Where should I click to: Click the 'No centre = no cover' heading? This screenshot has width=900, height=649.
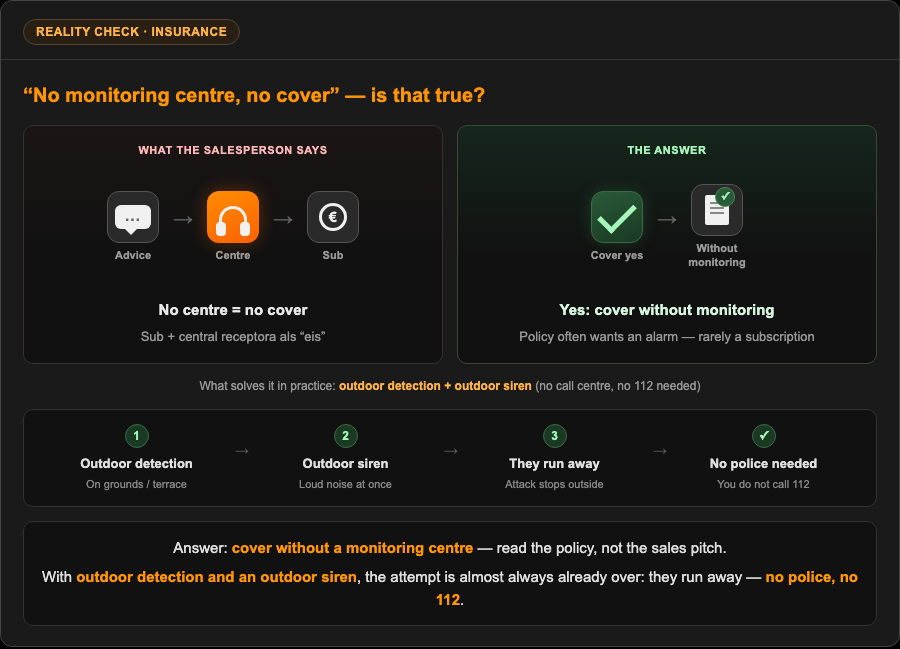pyautogui.click(x=232, y=310)
